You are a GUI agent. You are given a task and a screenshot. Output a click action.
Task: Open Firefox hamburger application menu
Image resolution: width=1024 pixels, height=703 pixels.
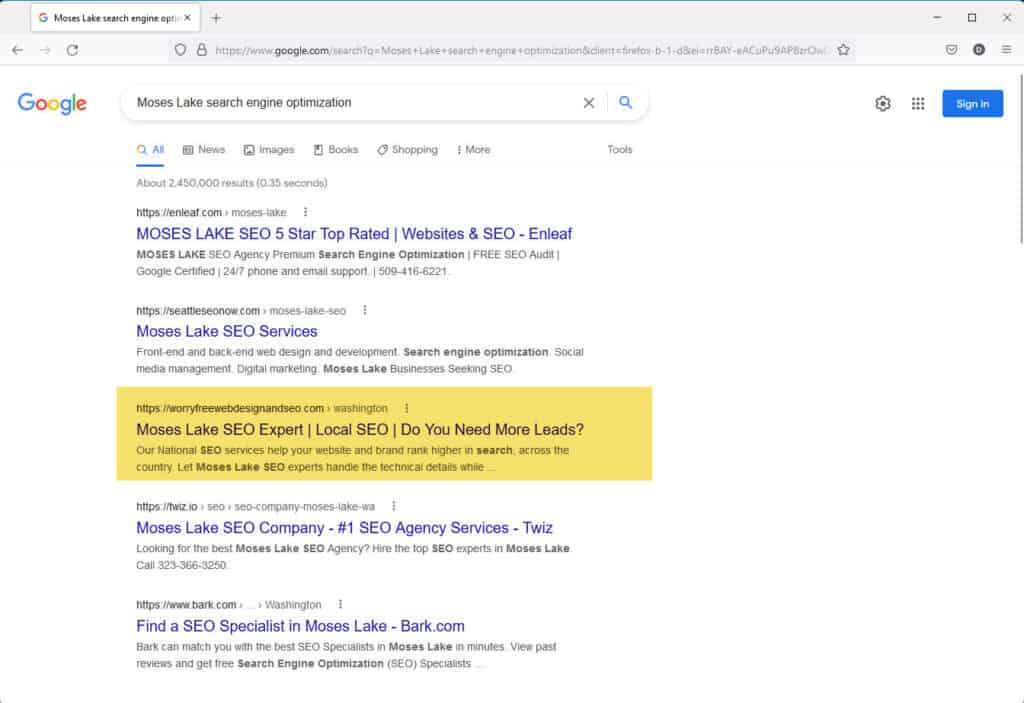click(x=1006, y=50)
